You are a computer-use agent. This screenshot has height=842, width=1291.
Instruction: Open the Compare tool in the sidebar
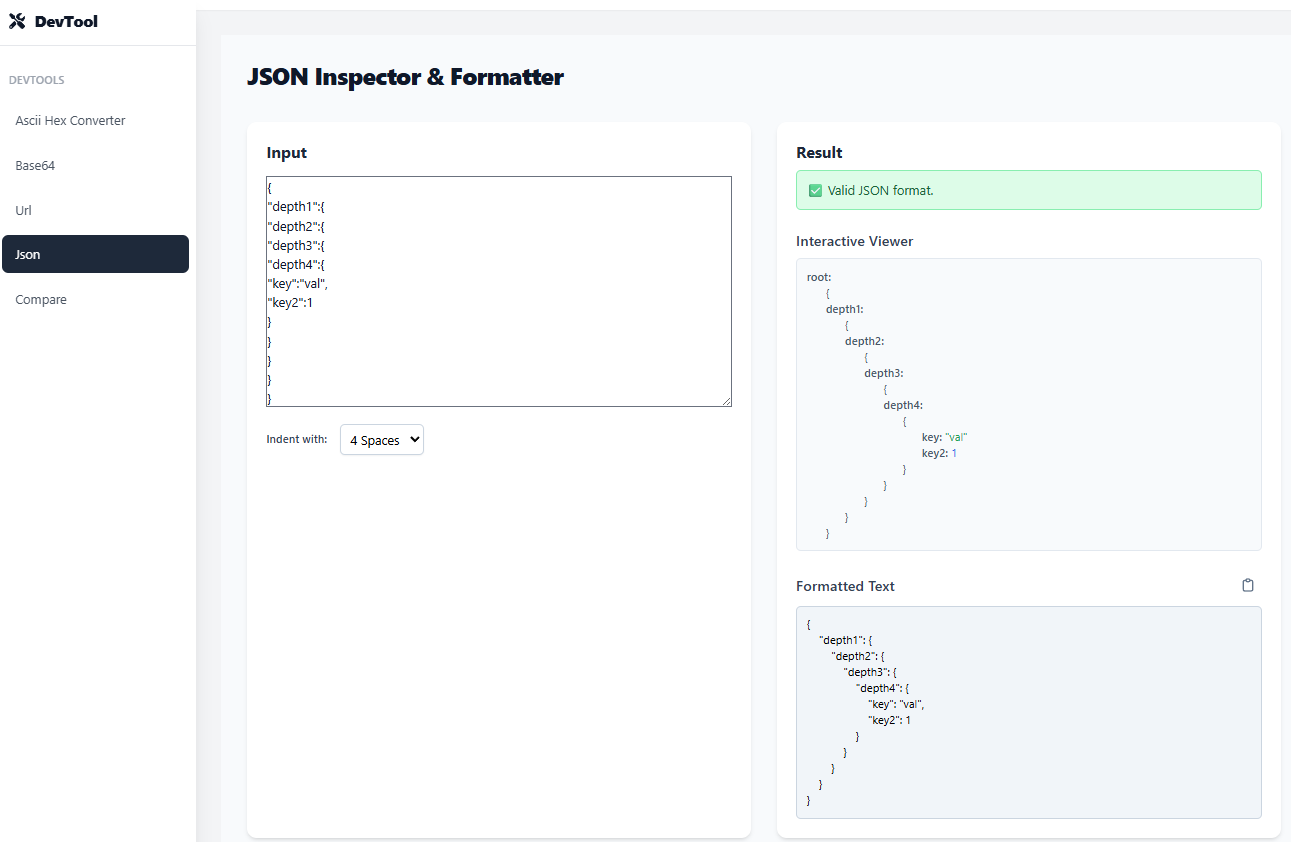coord(41,299)
